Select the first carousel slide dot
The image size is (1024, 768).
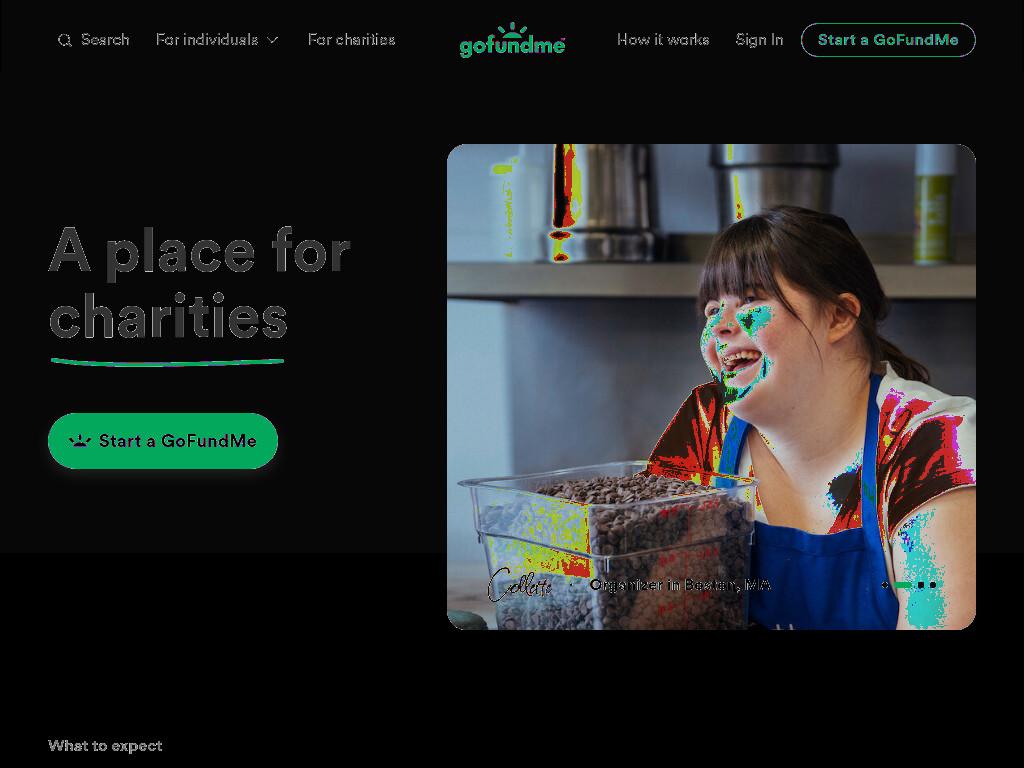click(885, 585)
